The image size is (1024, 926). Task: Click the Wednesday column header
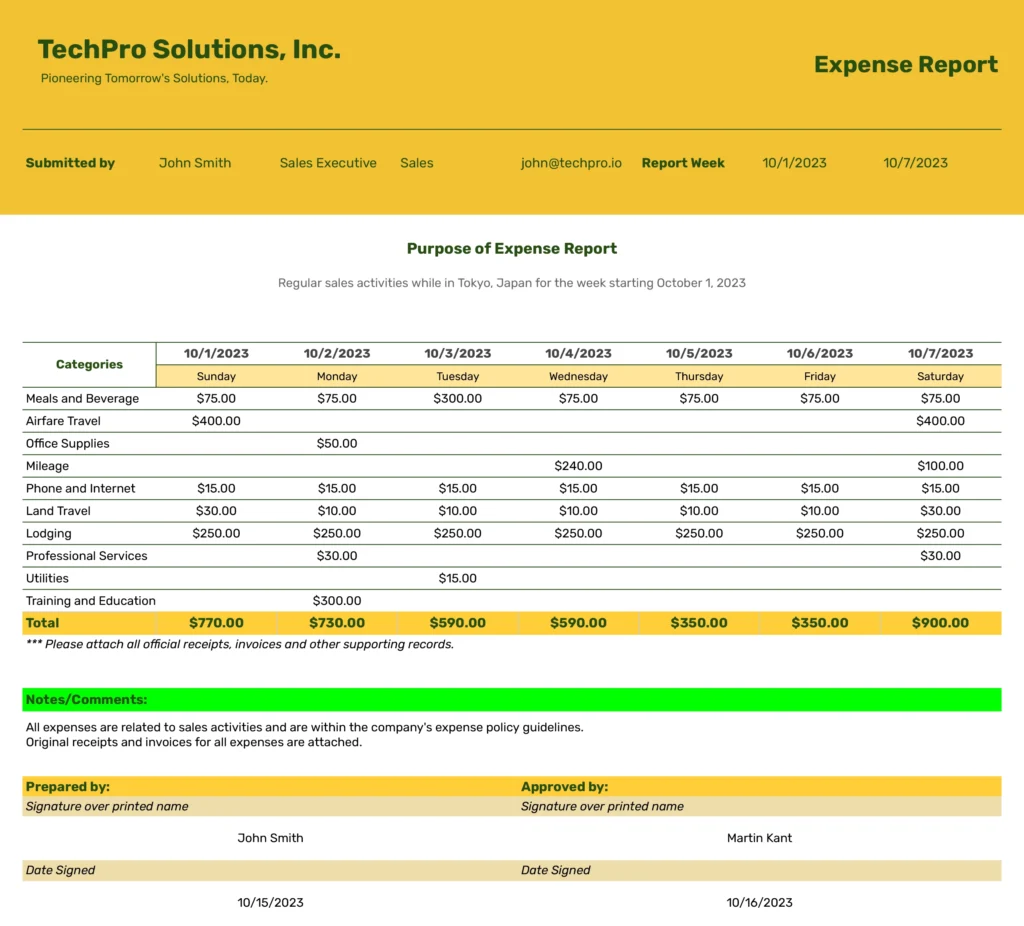[x=578, y=377]
